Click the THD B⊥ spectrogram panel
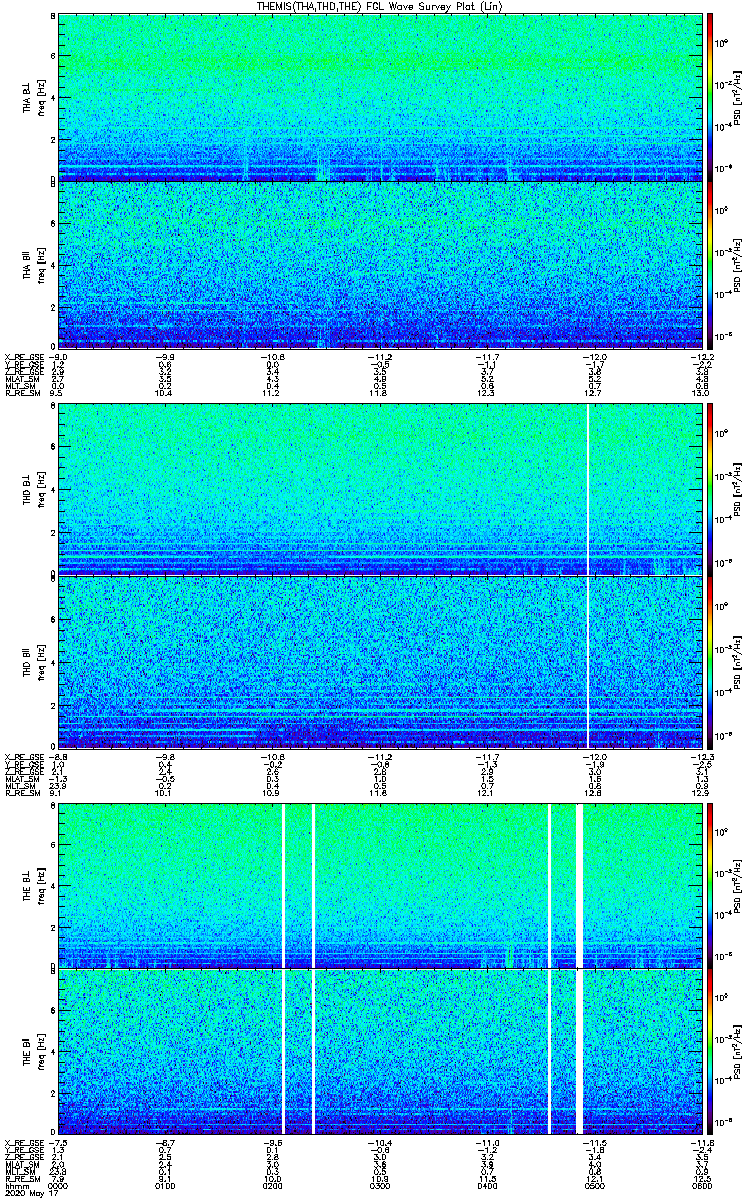The image size is (750, 1200). (378, 490)
